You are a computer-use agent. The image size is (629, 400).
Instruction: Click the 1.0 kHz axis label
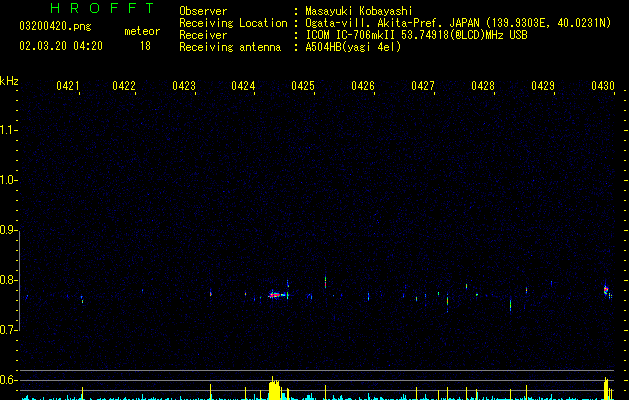8,180
